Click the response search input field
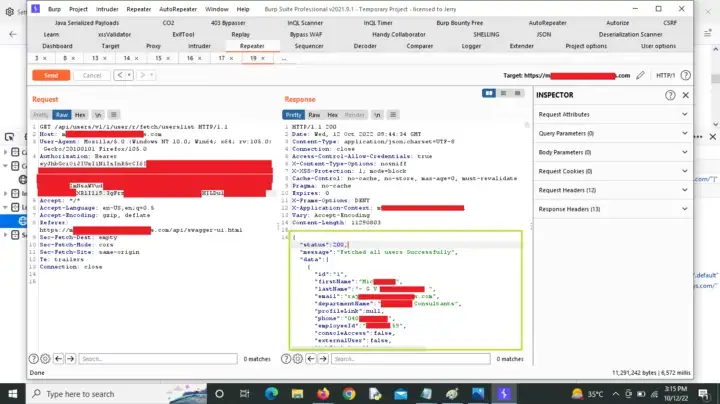Viewport: 720px width, 404px height. [411, 359]
